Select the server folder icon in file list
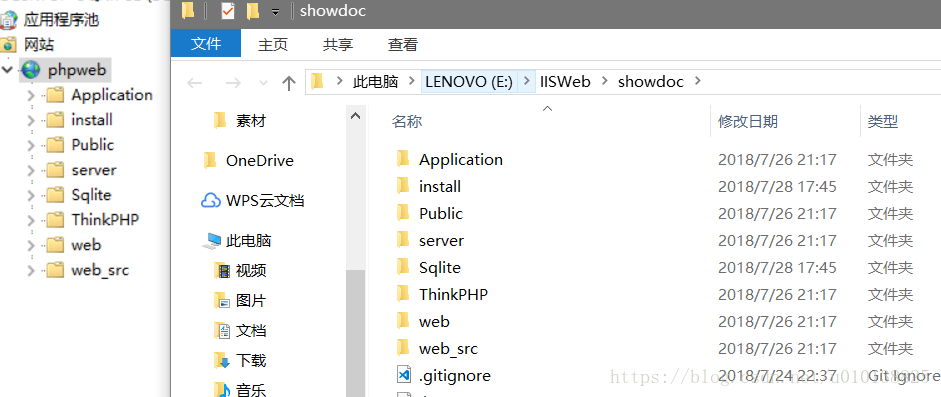941x397 pixels. pos(403,240)
